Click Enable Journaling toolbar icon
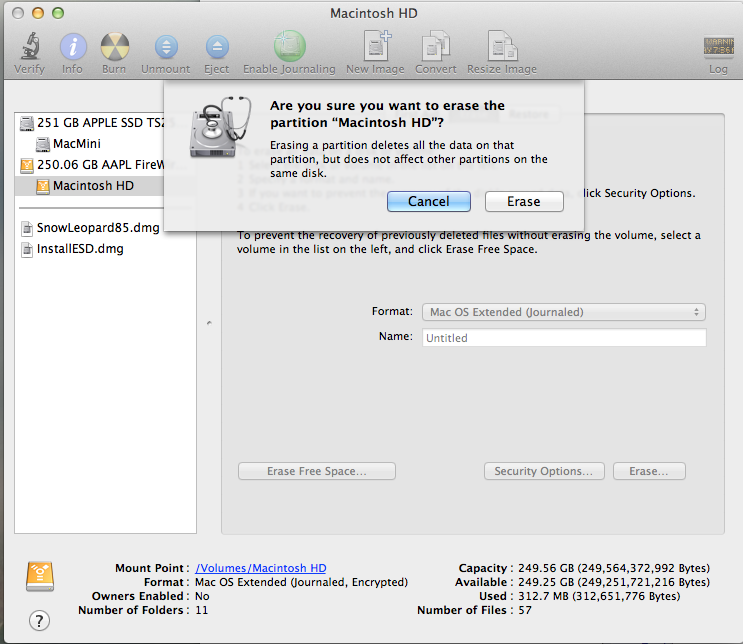 pos(290,46)
